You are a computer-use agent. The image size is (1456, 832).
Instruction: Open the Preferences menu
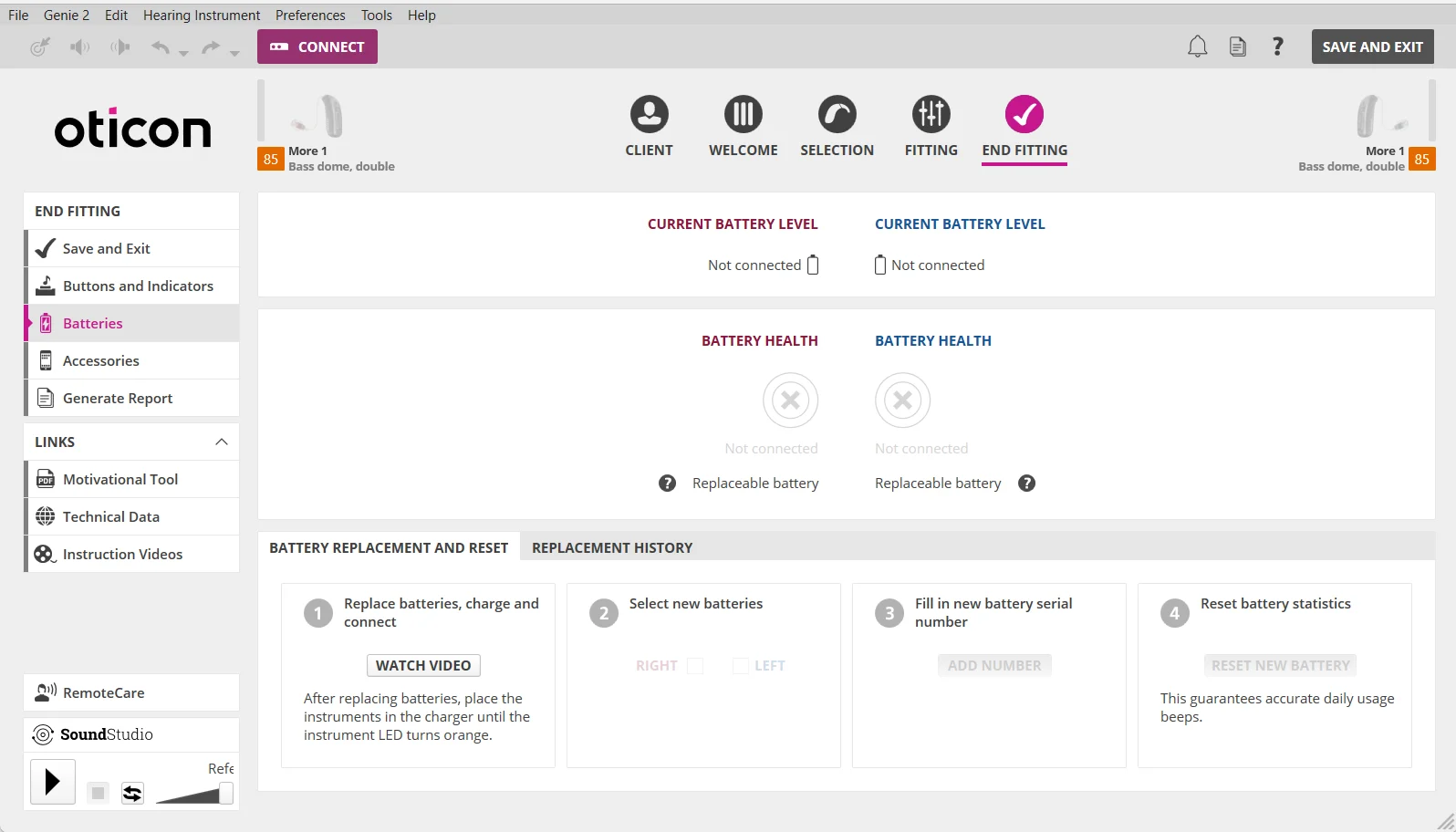(x=310, y=15)
